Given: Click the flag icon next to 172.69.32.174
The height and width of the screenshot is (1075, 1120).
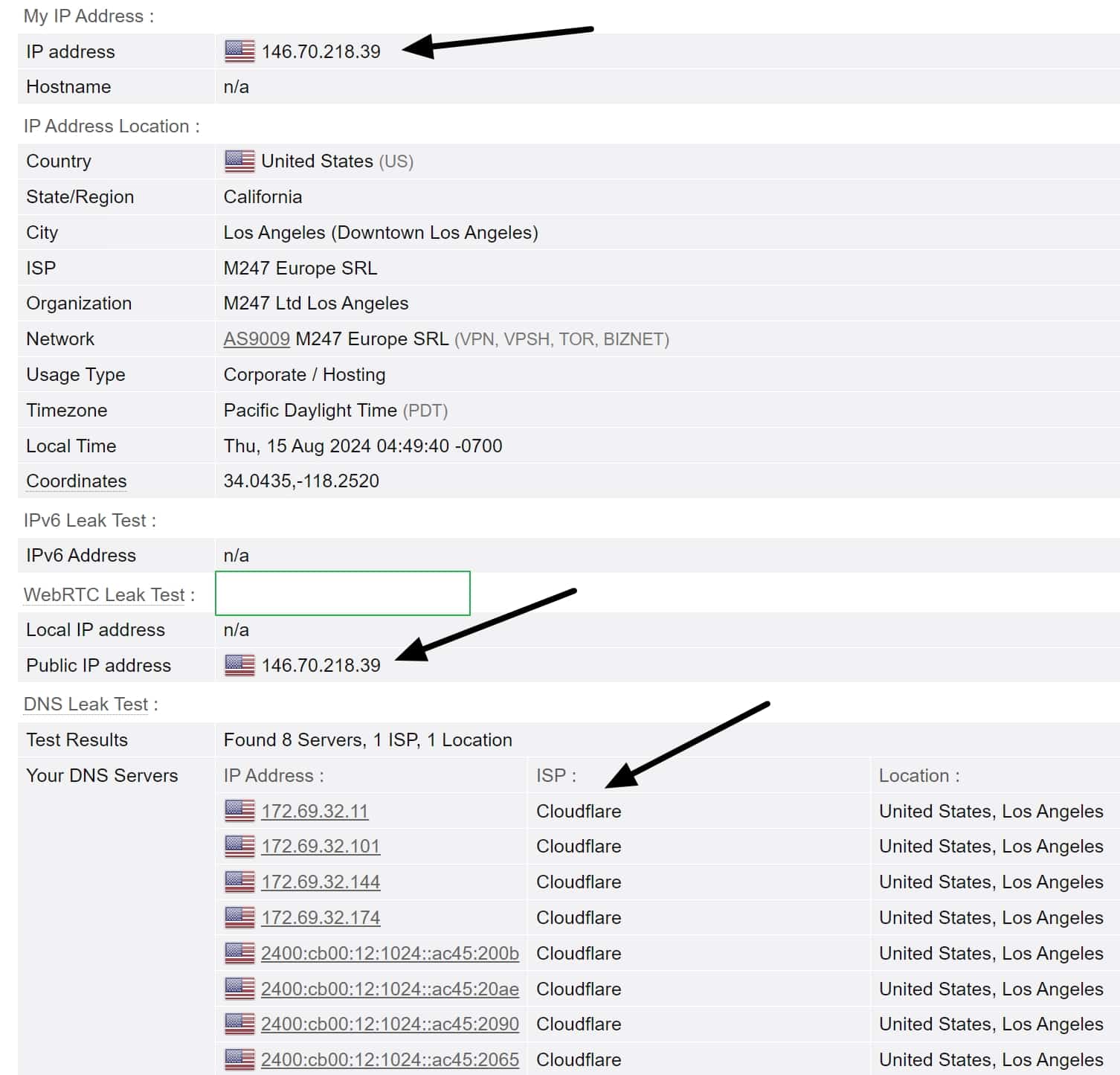Looking at the screenshot, I should 239,917.
